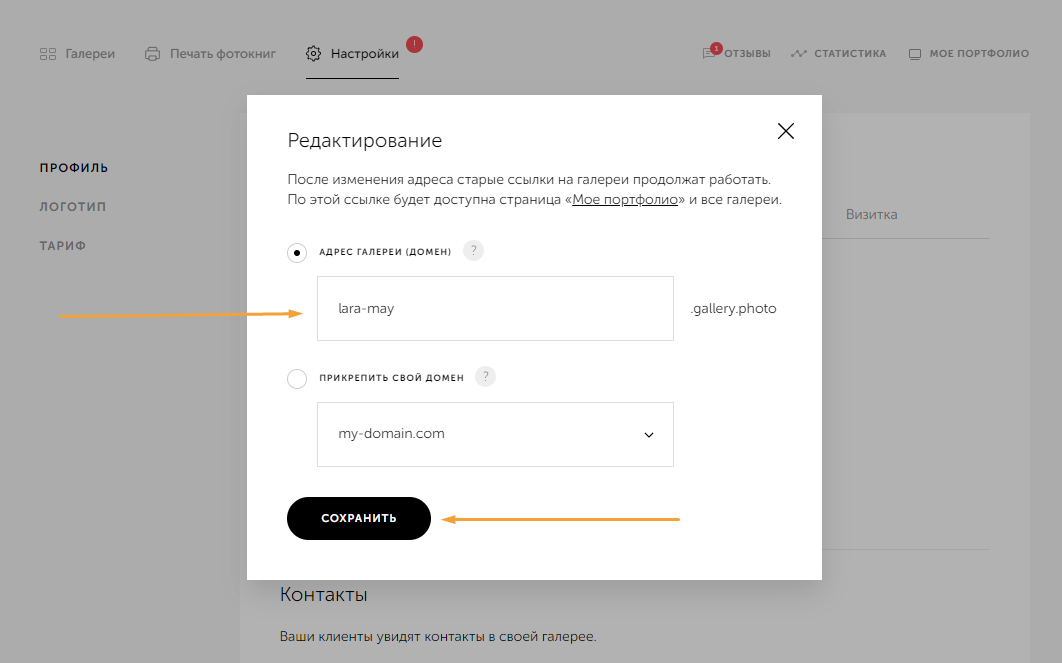
Task: Click the reviews chat bubble icon
Action: click(x=710, y=54)
